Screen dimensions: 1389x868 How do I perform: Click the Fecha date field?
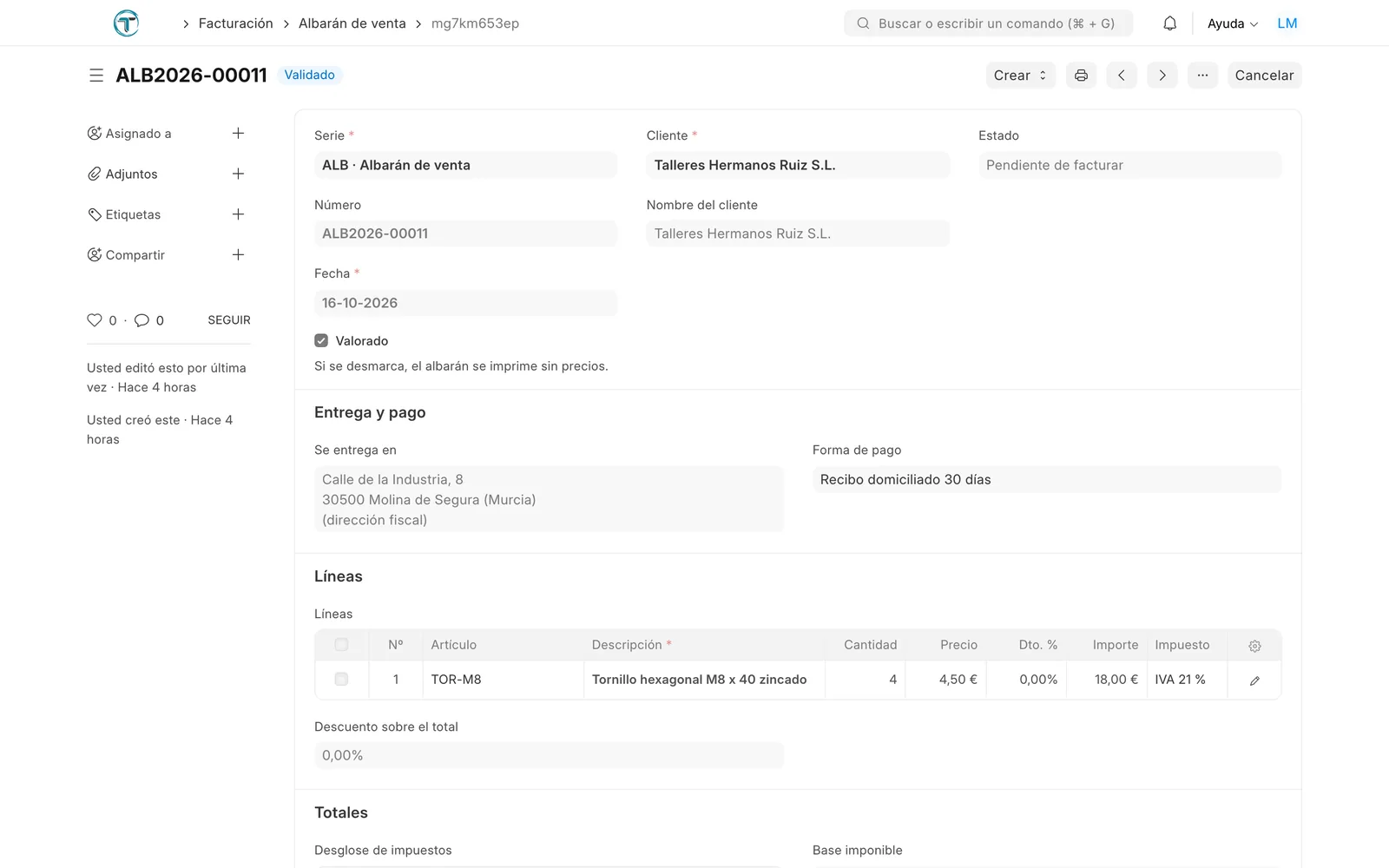coord(465,303)
